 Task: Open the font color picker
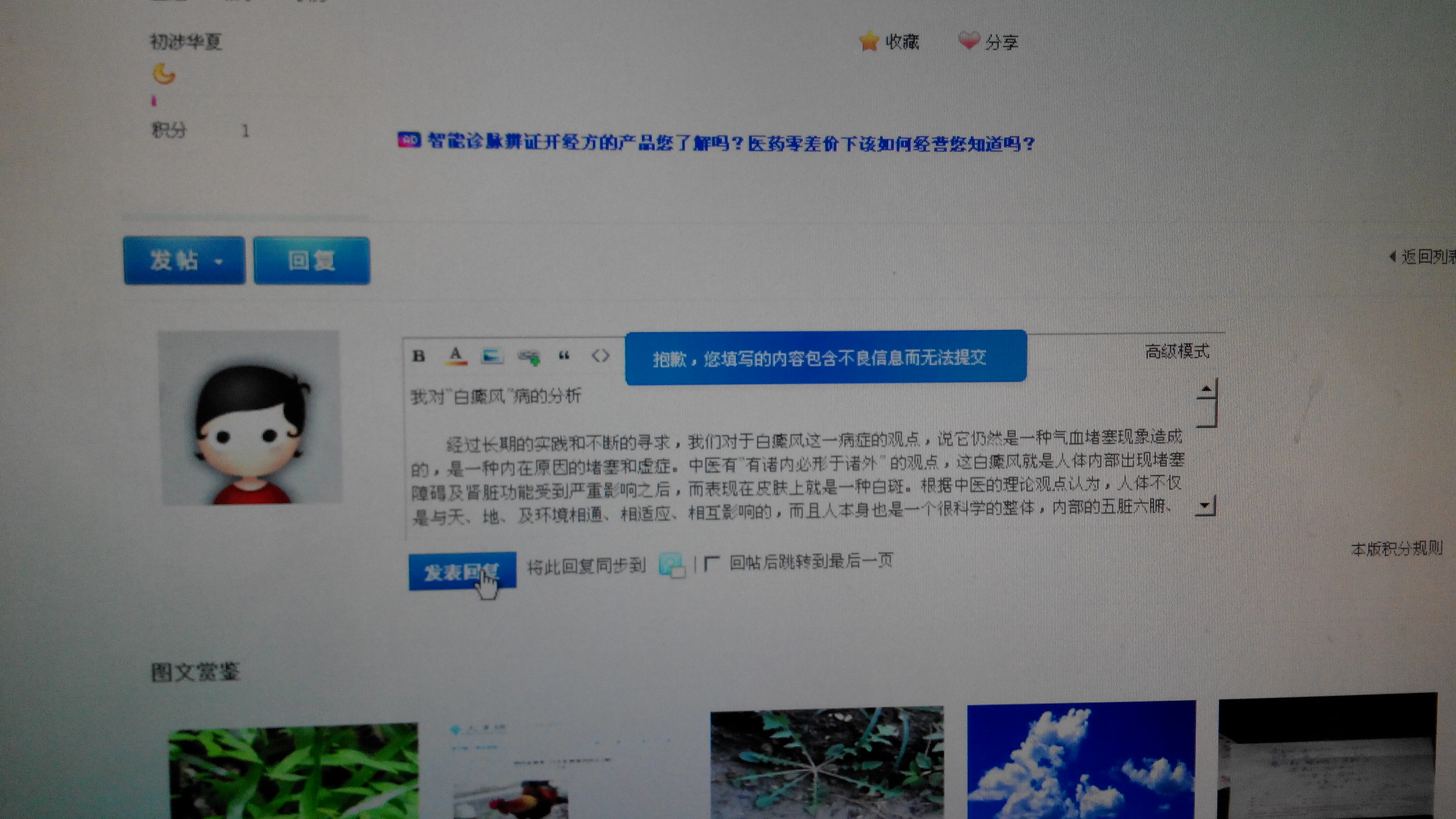tap(455, 356)
